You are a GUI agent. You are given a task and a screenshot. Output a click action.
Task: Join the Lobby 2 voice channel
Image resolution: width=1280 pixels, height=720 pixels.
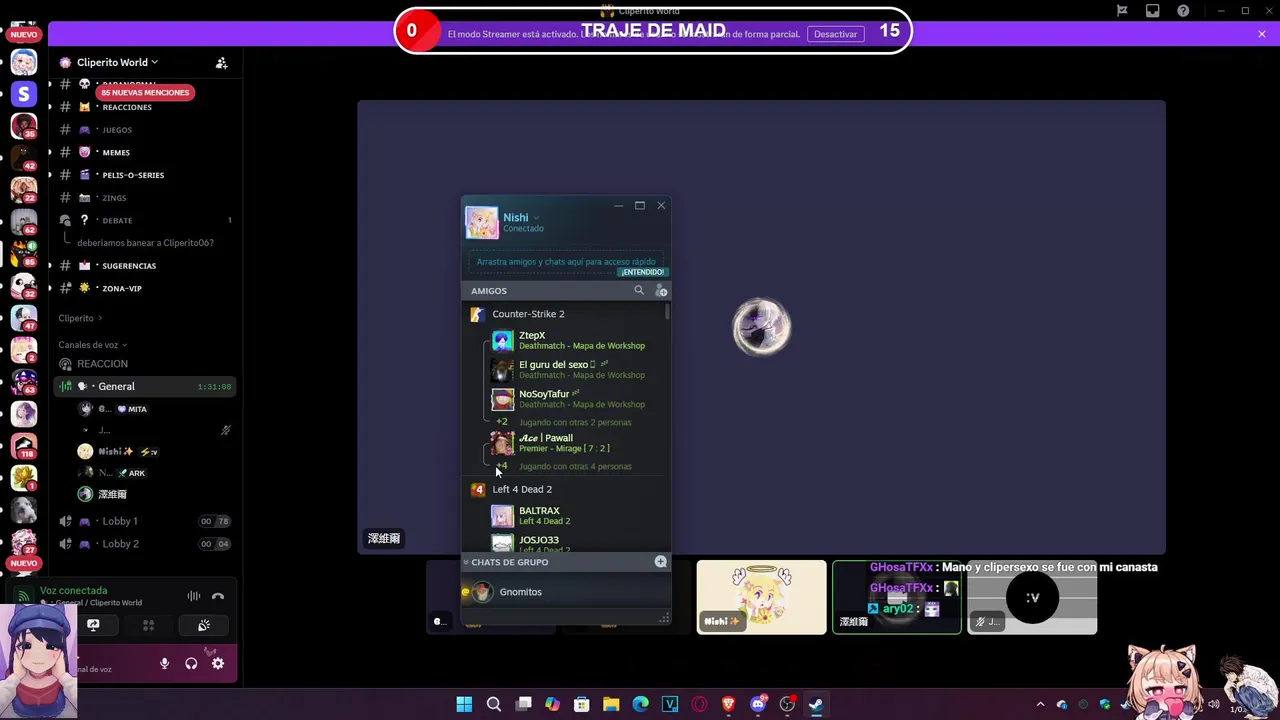(x=145, y=544)
